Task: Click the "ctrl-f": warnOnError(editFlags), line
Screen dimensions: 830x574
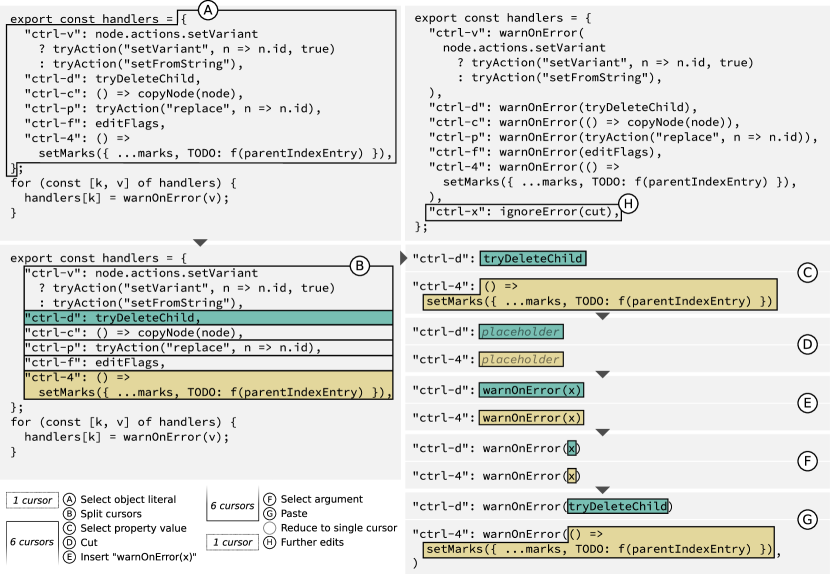Action: [545, 152]
